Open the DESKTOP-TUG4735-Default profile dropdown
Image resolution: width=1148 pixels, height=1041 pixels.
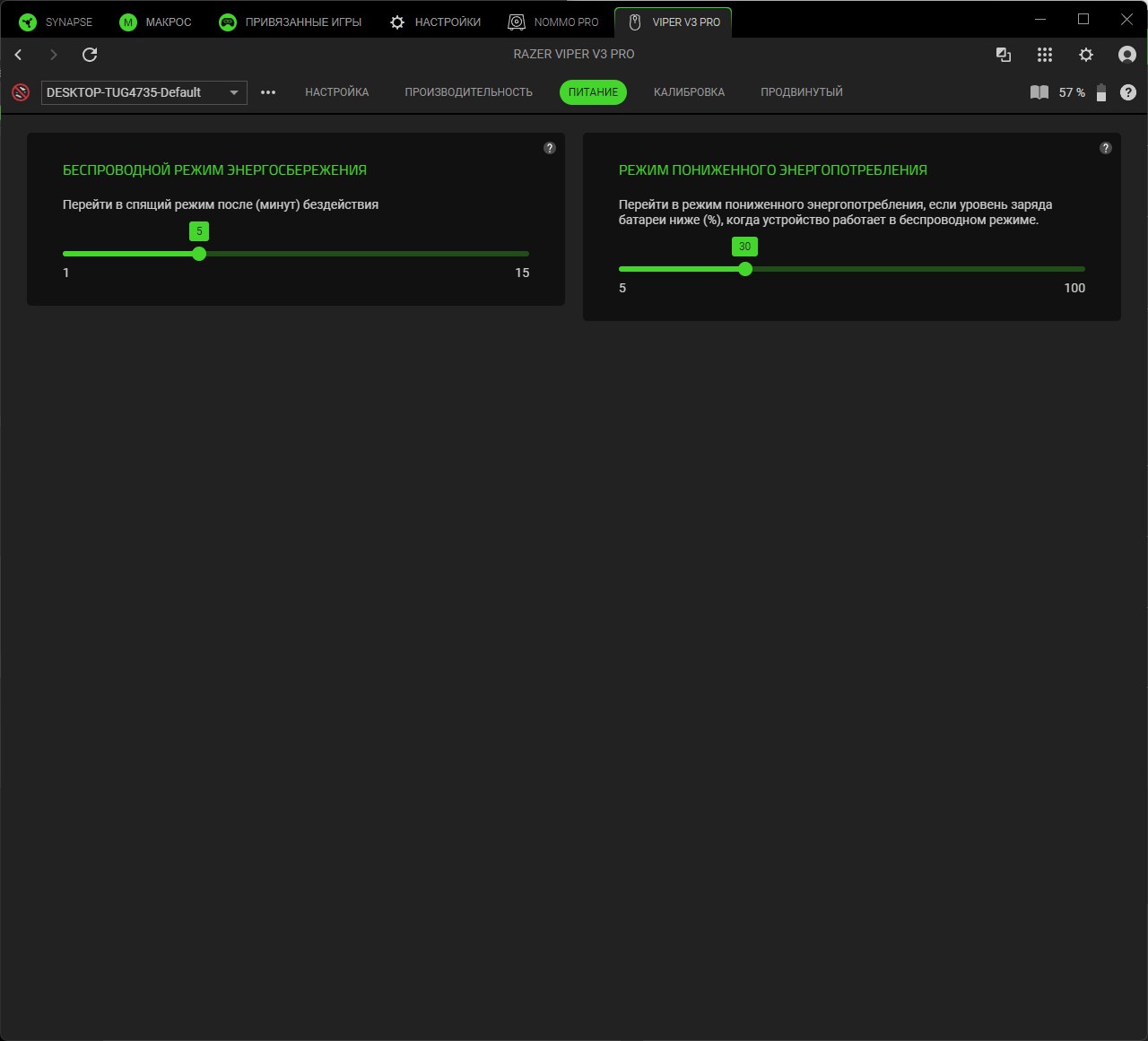tap(143, 92)
